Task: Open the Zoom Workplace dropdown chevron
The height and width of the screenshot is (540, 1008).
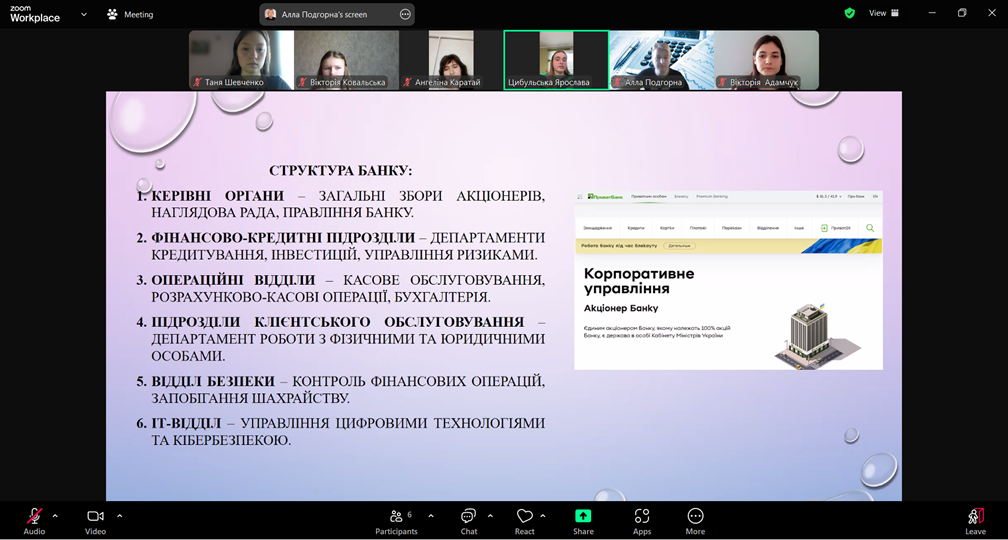Action: [84, 15]
